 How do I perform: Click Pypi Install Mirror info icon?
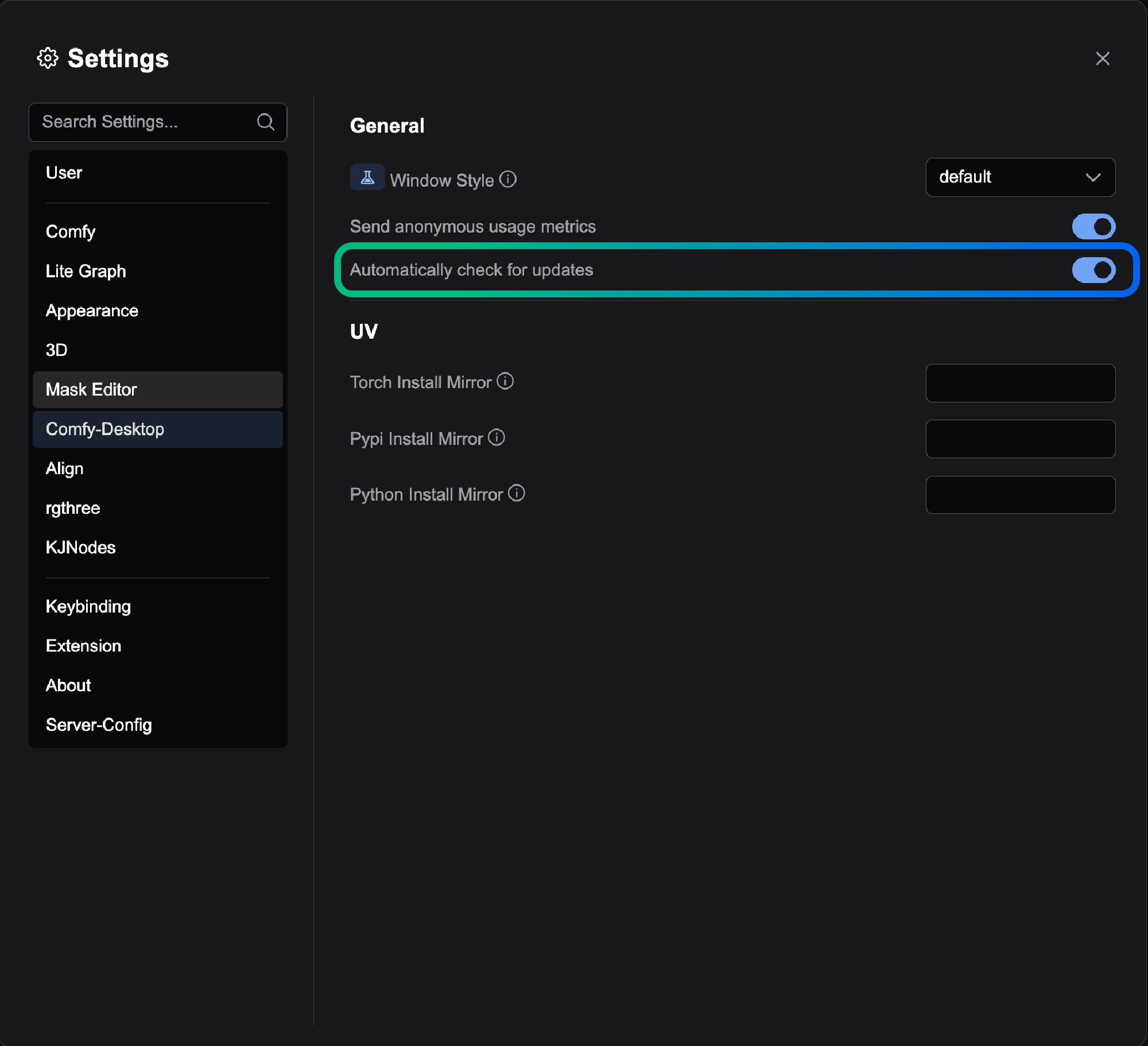(x=497, y=437)
